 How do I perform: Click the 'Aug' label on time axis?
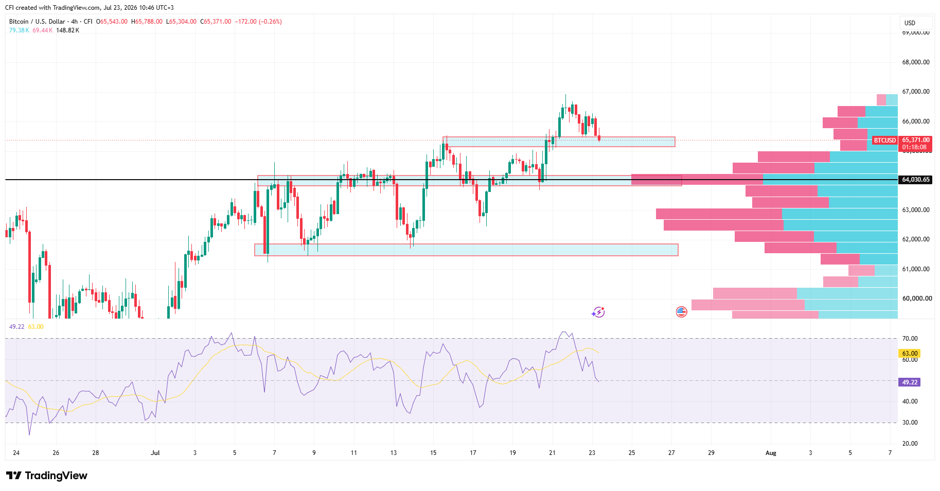click(771, 453)
